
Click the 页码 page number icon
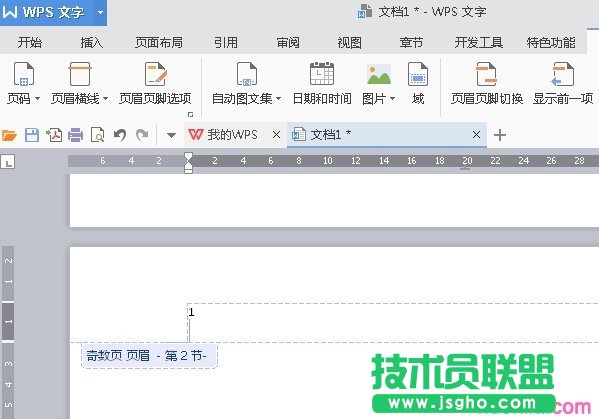tap(24, 74)
